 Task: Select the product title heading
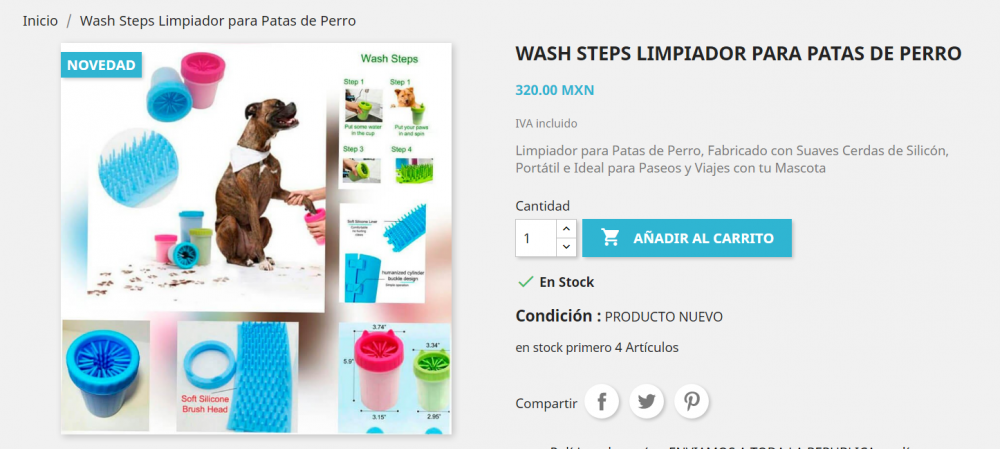[x=738, y=54]
